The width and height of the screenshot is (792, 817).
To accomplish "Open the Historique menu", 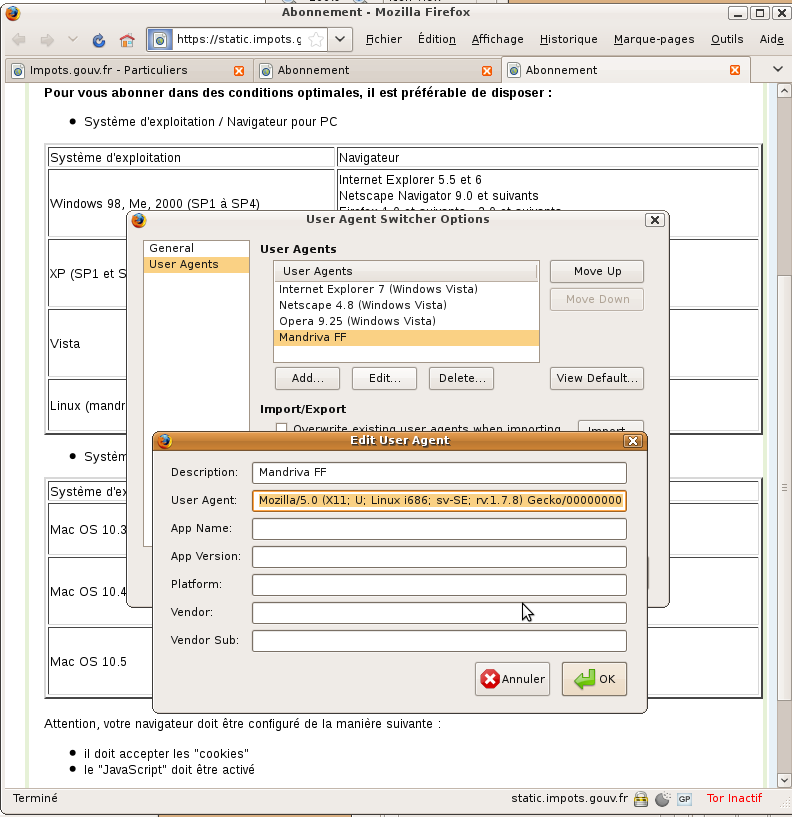I will coord(568,39).
